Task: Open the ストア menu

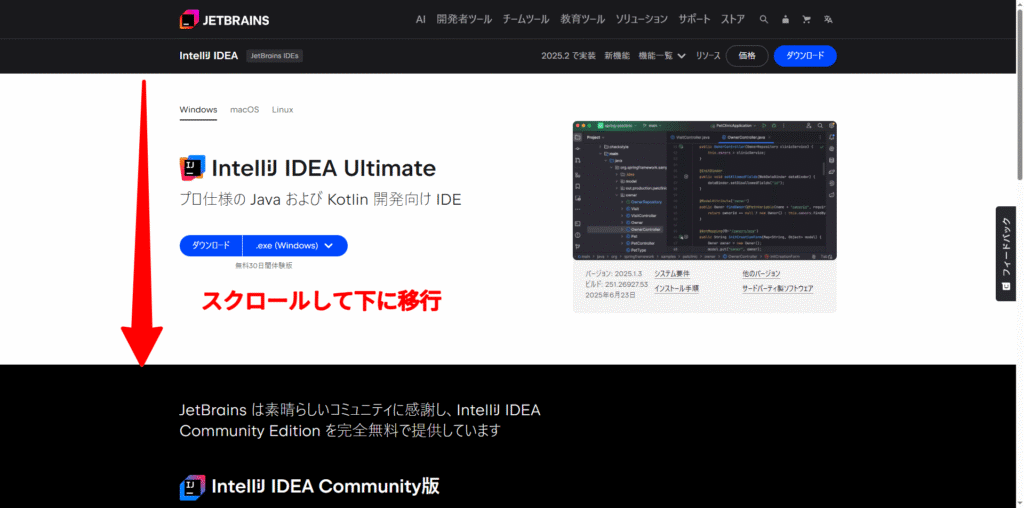Action: pyautogui.click(x=733, y=20)
